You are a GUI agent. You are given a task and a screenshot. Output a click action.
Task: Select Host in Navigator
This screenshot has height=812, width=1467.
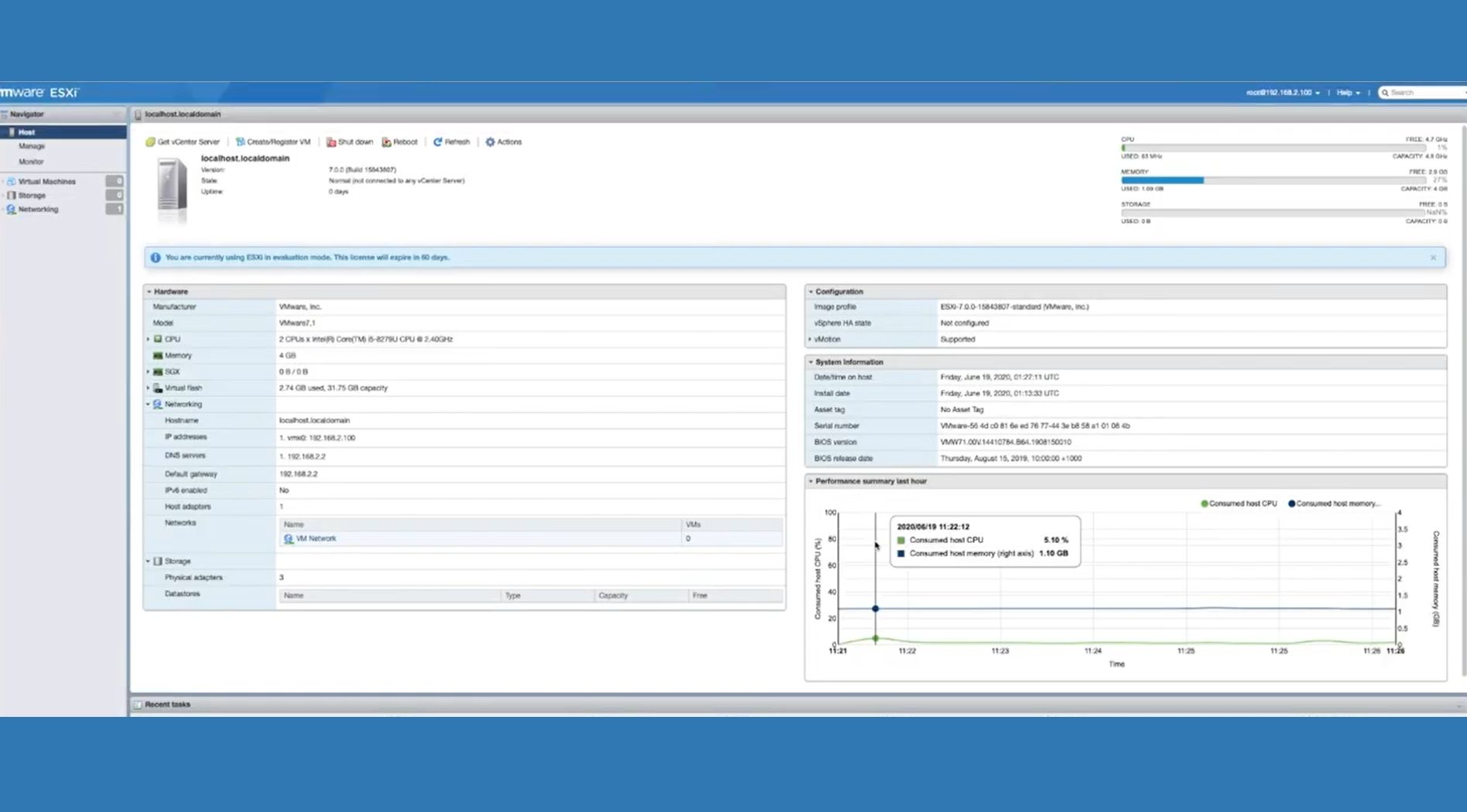[x=63, y=132]
